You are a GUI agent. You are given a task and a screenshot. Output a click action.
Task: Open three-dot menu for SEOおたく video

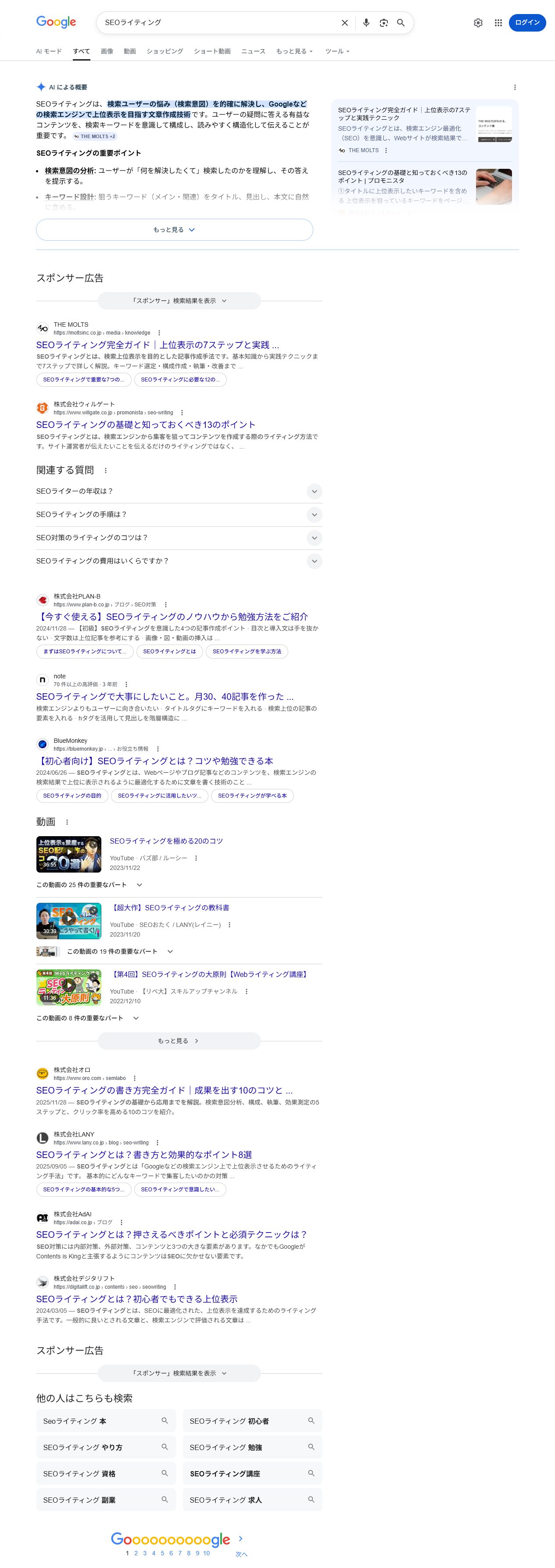coord(229,925)
